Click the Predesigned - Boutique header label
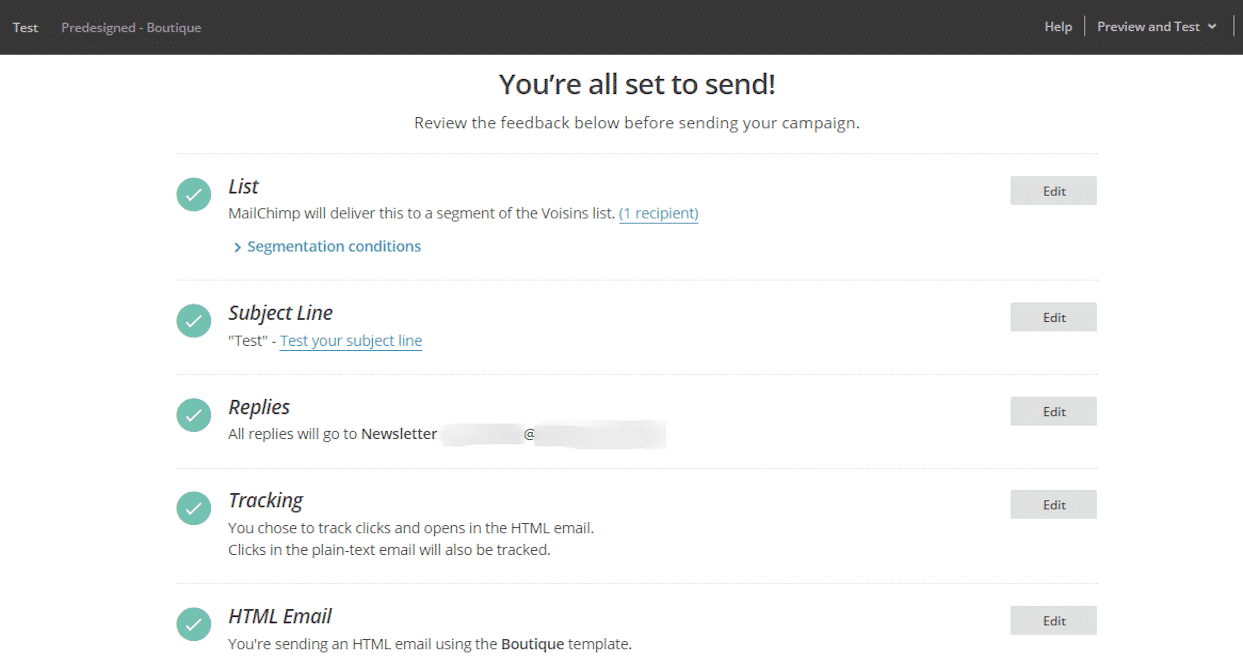The width and height of the screenshot is (1243, 669). tap(131, 27)
